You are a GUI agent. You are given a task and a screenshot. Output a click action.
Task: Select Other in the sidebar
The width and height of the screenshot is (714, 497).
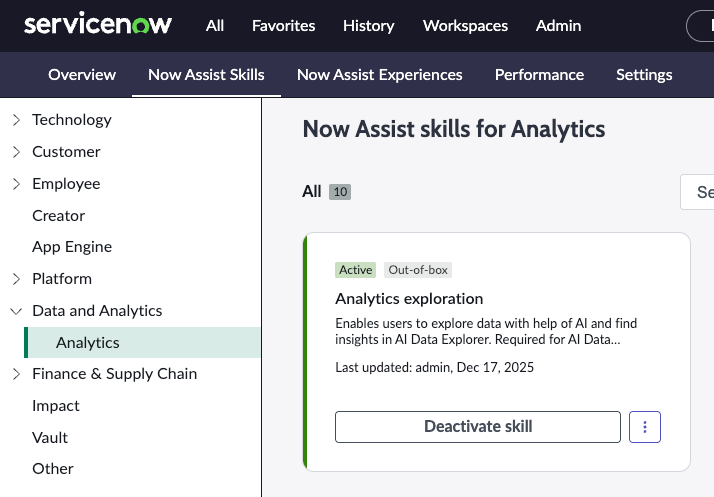(x=52, y=469)
